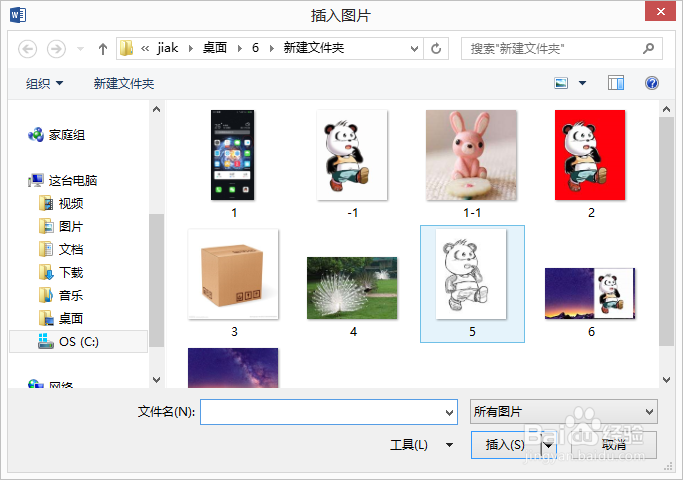Open the recent locations dropdown arrow
683x480 pixels.
(x=80, y=49)
